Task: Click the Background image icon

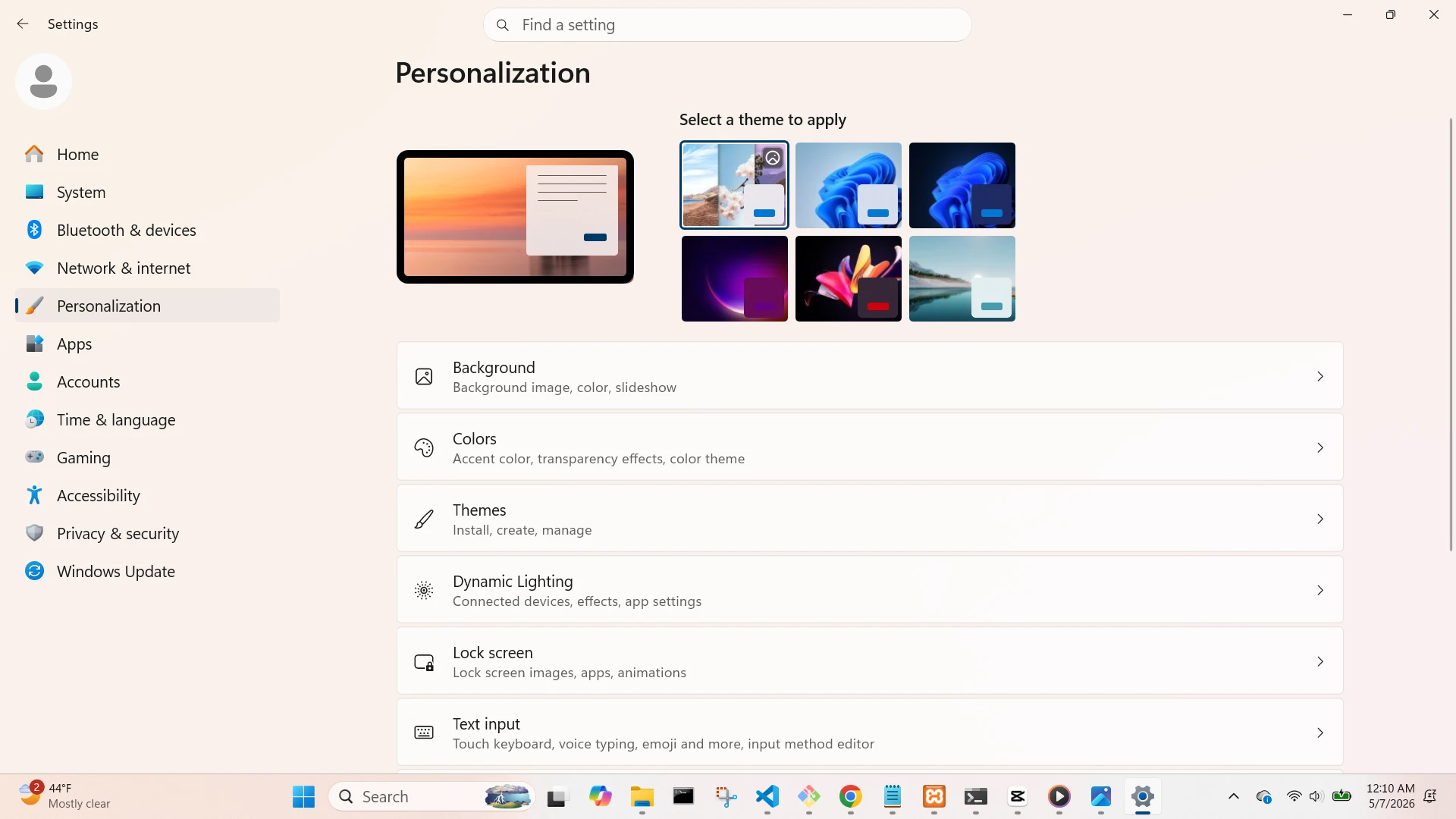Action: click(424, 377)
